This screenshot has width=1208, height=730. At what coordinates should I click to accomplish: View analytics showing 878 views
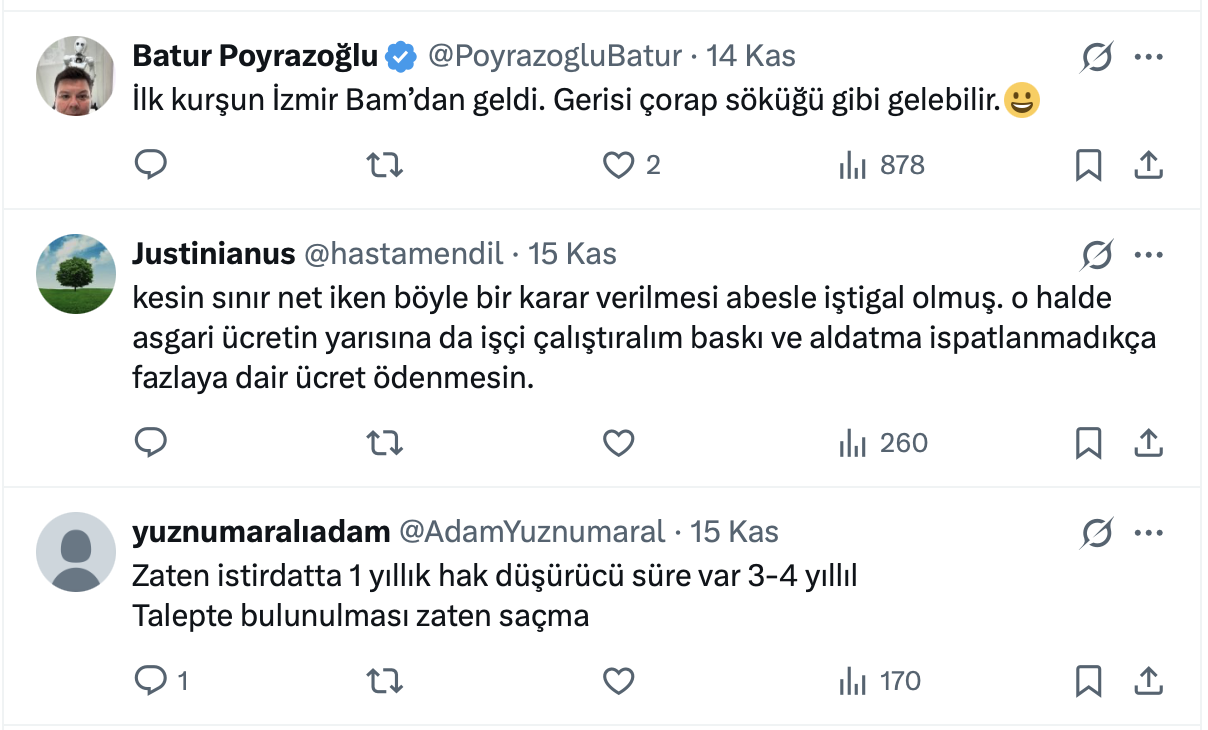tap(882, 164)
